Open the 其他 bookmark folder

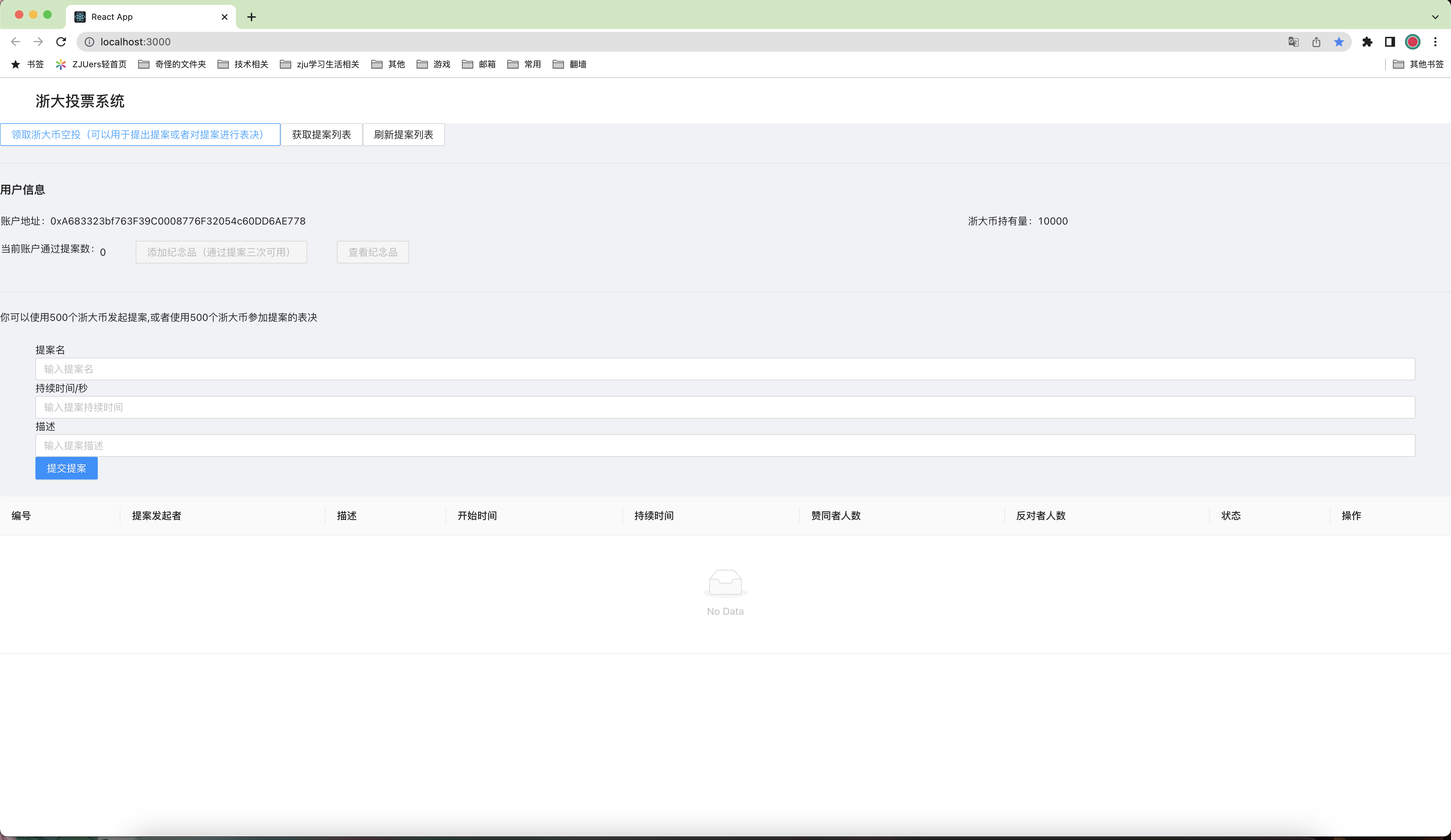(x=388, y=64)
